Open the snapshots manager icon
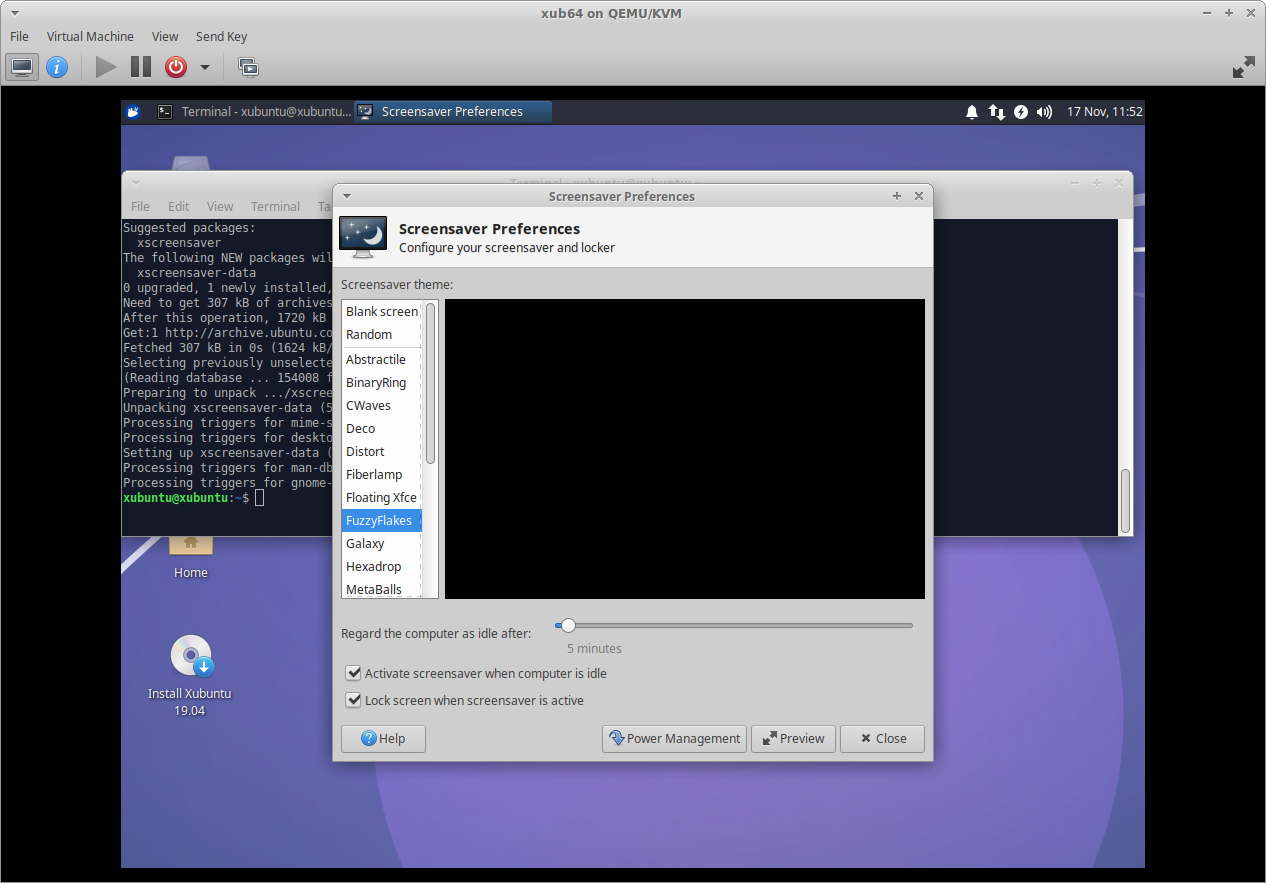The width and height of the screenshot is (1266, 883). coord(248,67)
